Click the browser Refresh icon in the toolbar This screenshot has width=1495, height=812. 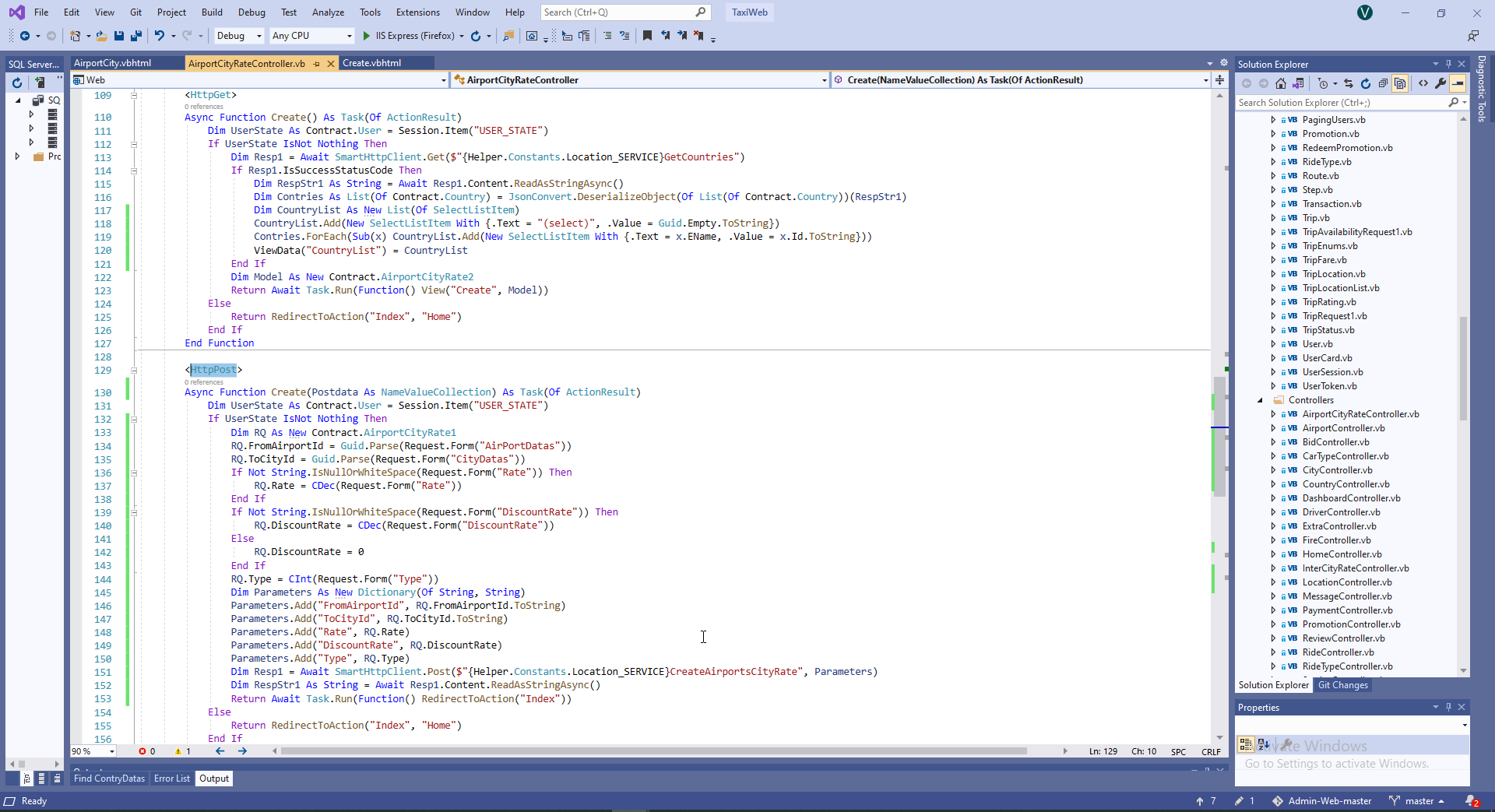coord(476,36)
